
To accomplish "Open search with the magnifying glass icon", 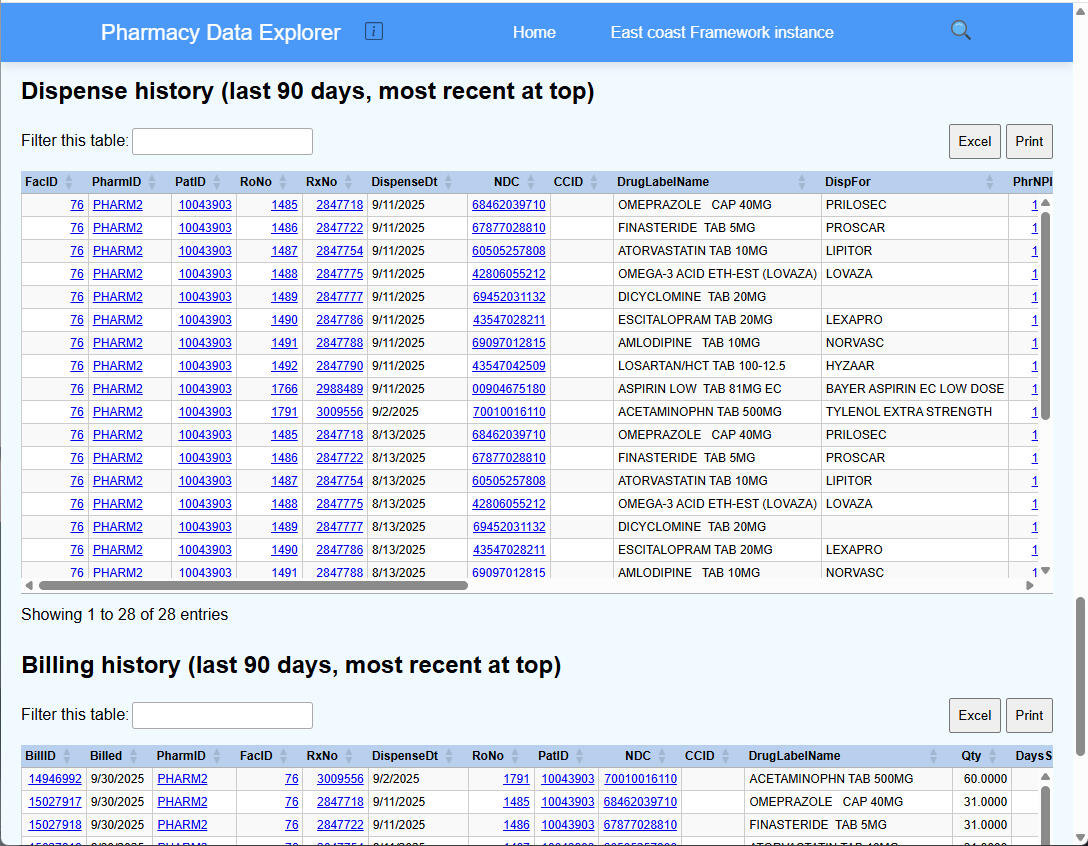I will pyautogui.click(x=960, y=31).
